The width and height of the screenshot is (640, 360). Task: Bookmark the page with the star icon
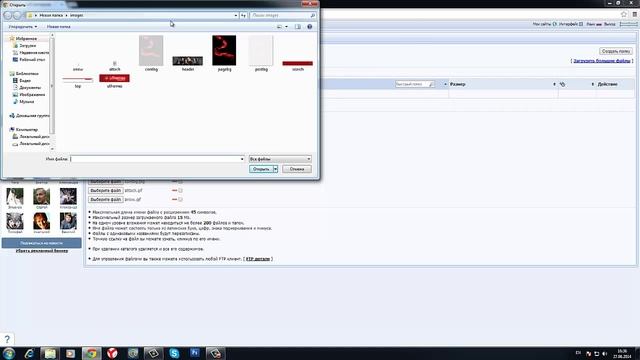(624, 14)
